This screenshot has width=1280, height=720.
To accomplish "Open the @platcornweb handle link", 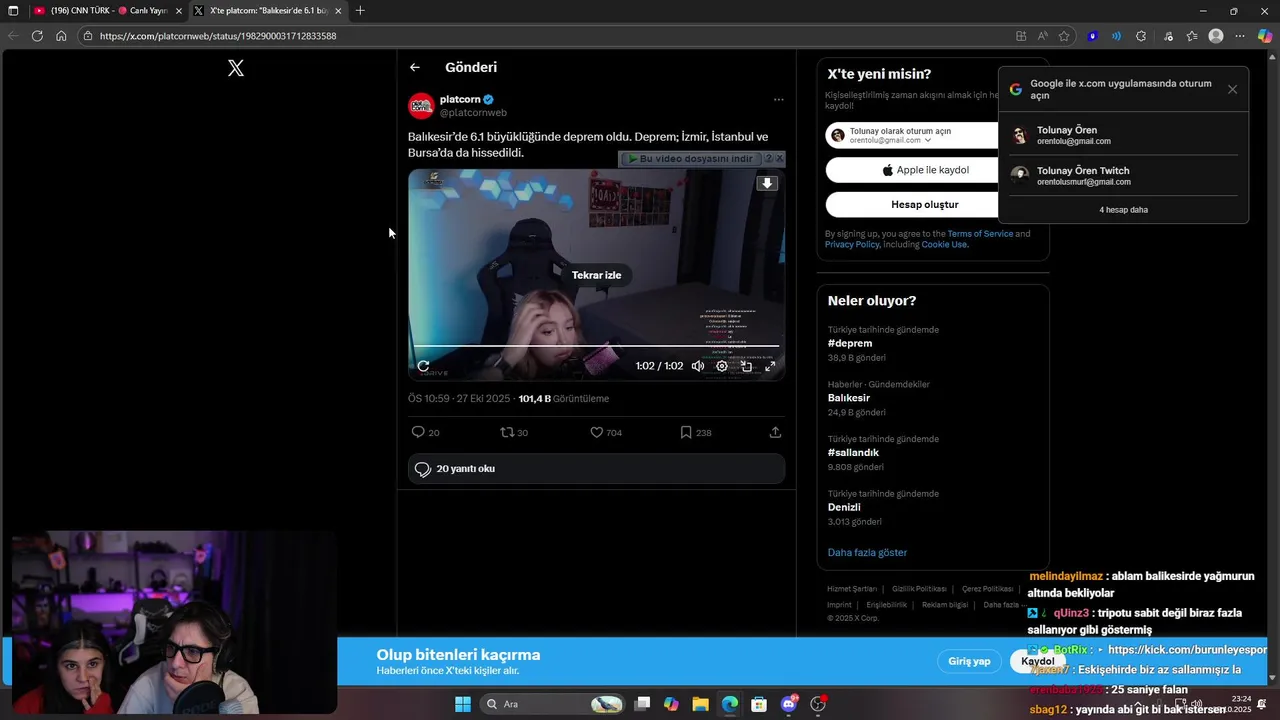I will coord(473,113).
